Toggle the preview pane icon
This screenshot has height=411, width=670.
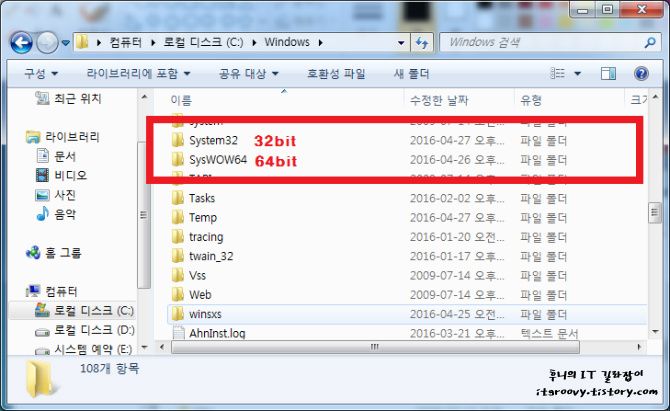(x=608, y=74)
